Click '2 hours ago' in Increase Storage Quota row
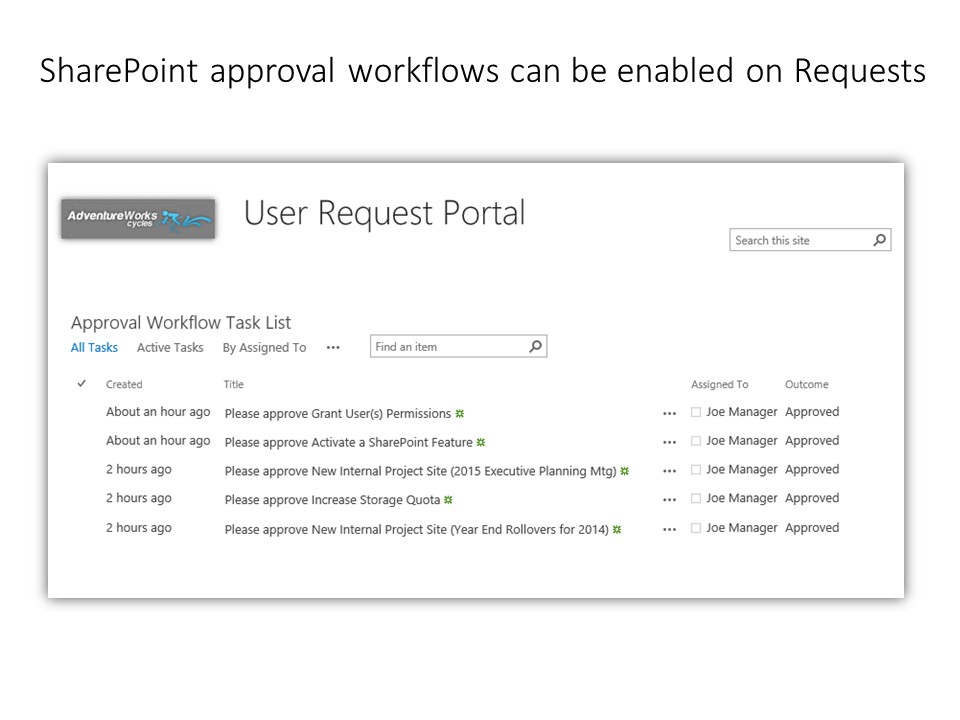 (x=139, y=498)
